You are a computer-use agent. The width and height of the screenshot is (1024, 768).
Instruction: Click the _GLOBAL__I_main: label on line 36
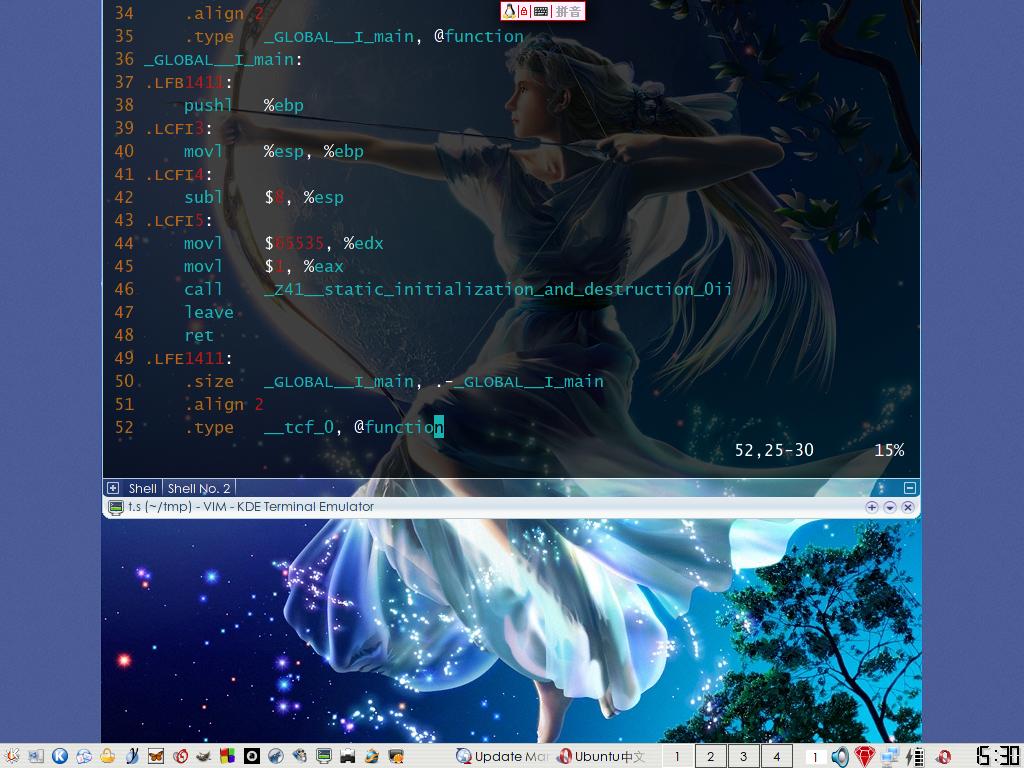(x=223, y=59)
